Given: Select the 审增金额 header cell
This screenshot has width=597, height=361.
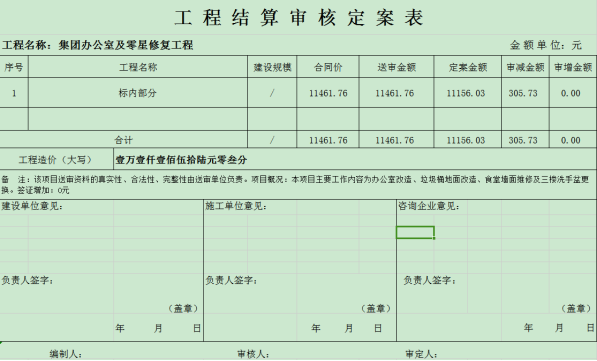Looking at the screenshot, I should tap(573, 67).
